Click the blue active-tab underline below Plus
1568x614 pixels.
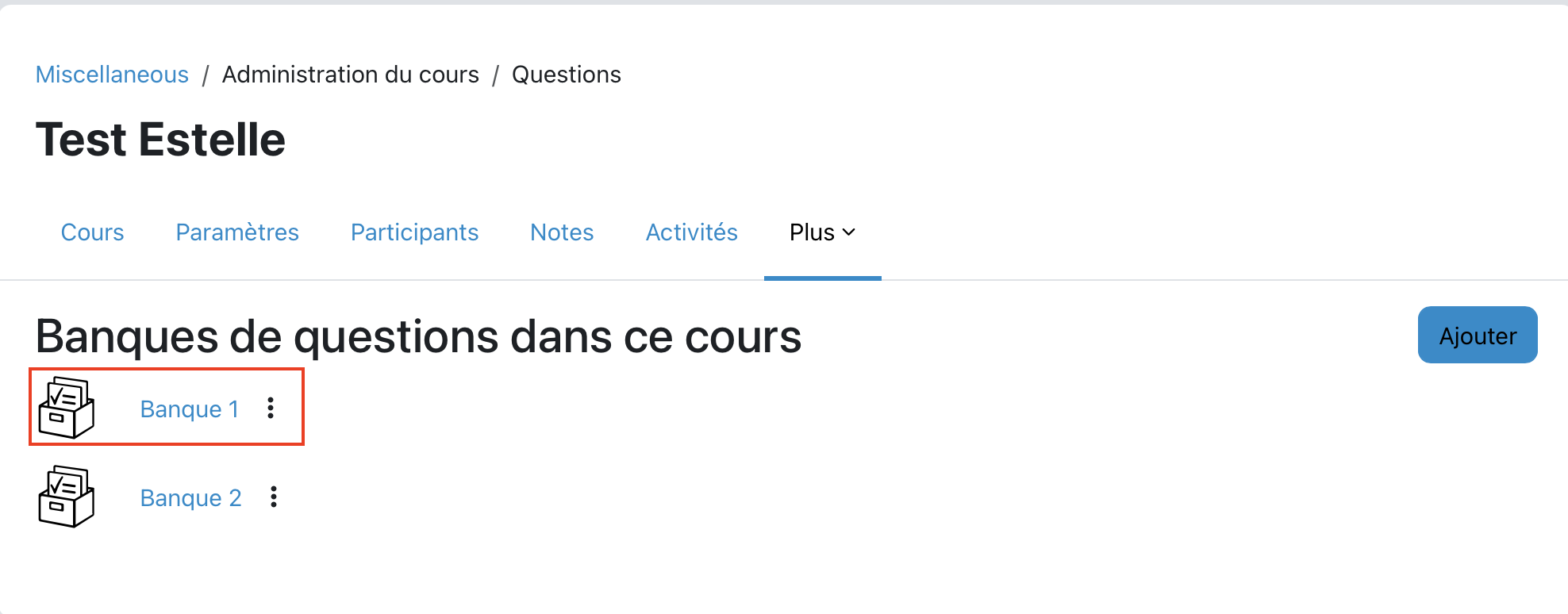point(822,278)
